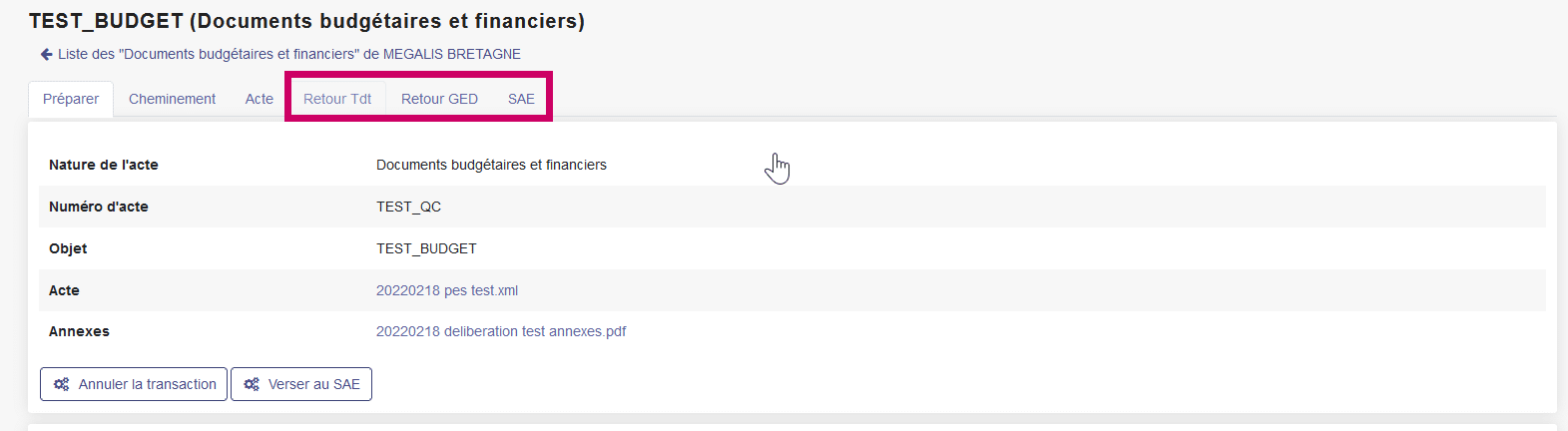Open the deliberation test annexes.pdf link
Viewport: 1568px width, 431px height.
(500, 331)
